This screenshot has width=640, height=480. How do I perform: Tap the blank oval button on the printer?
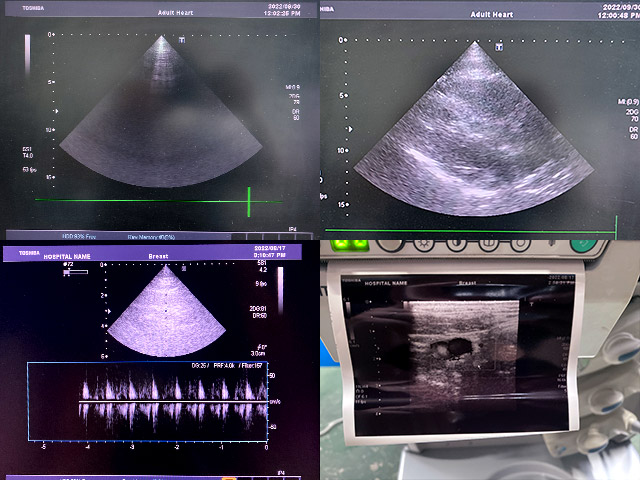391,245
